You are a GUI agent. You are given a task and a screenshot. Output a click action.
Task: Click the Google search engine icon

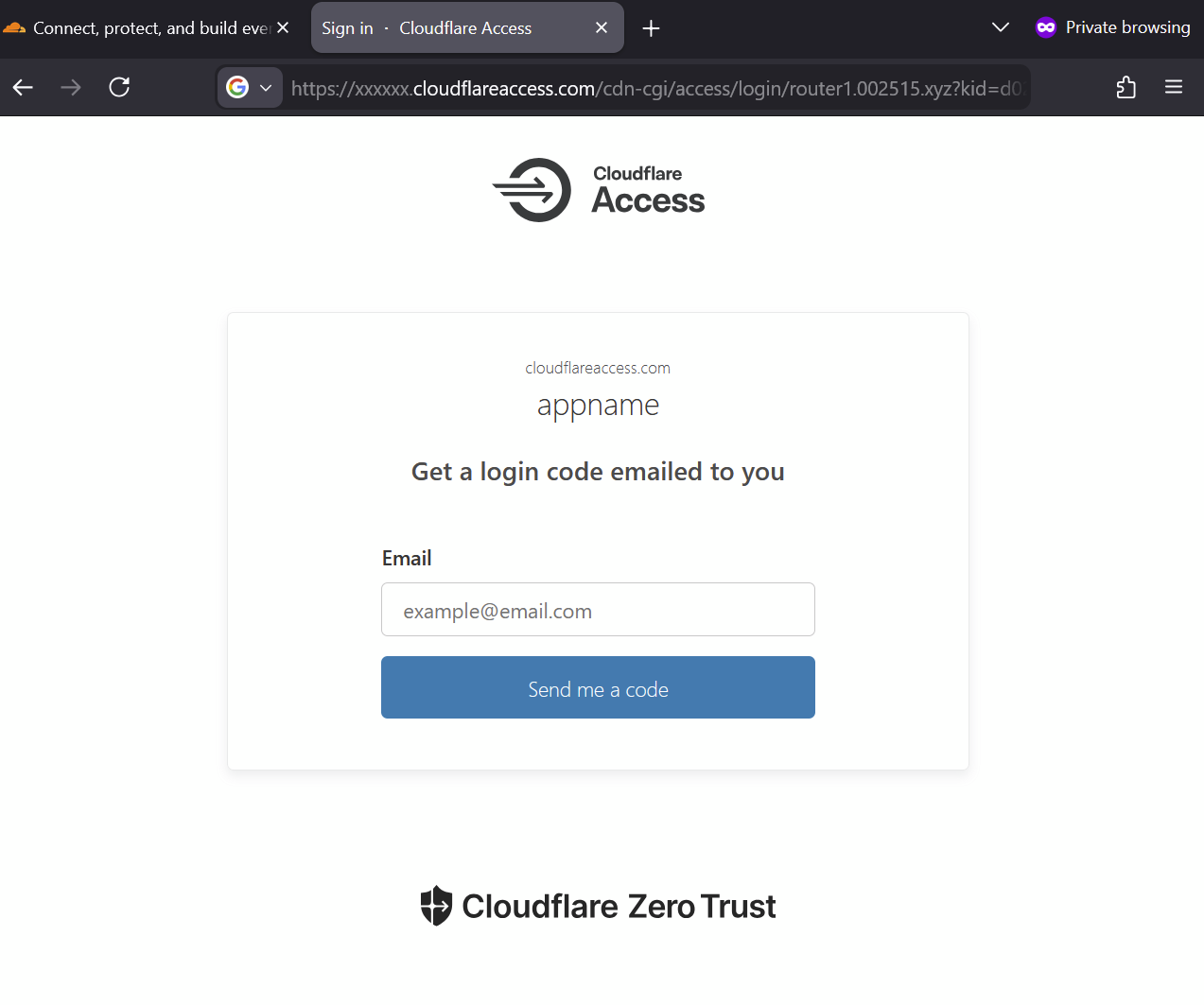pyautogui.click(x=237, y=88)
